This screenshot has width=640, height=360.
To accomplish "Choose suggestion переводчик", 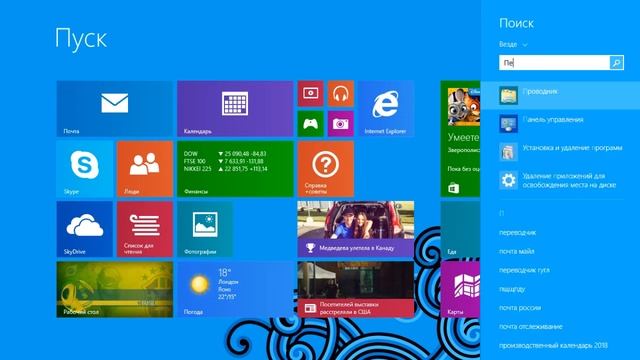I will click(x=517, y=233).
